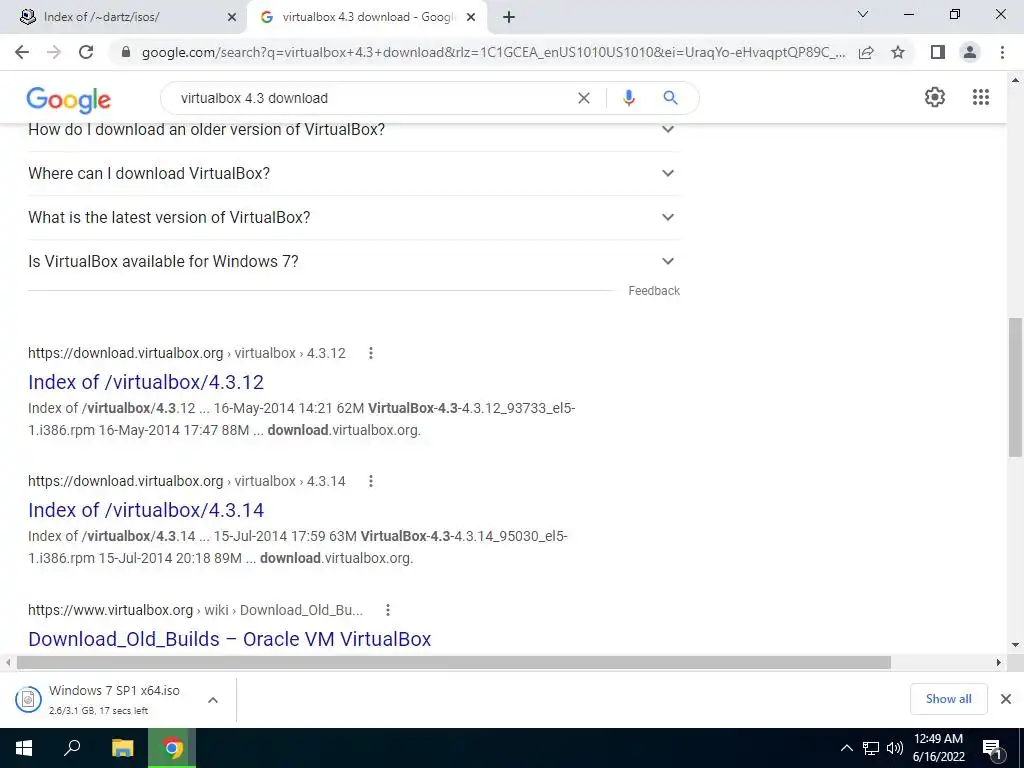
Task: Click the scroll-up arrow of vertical scrollbar
Action: coord(1016,80)
